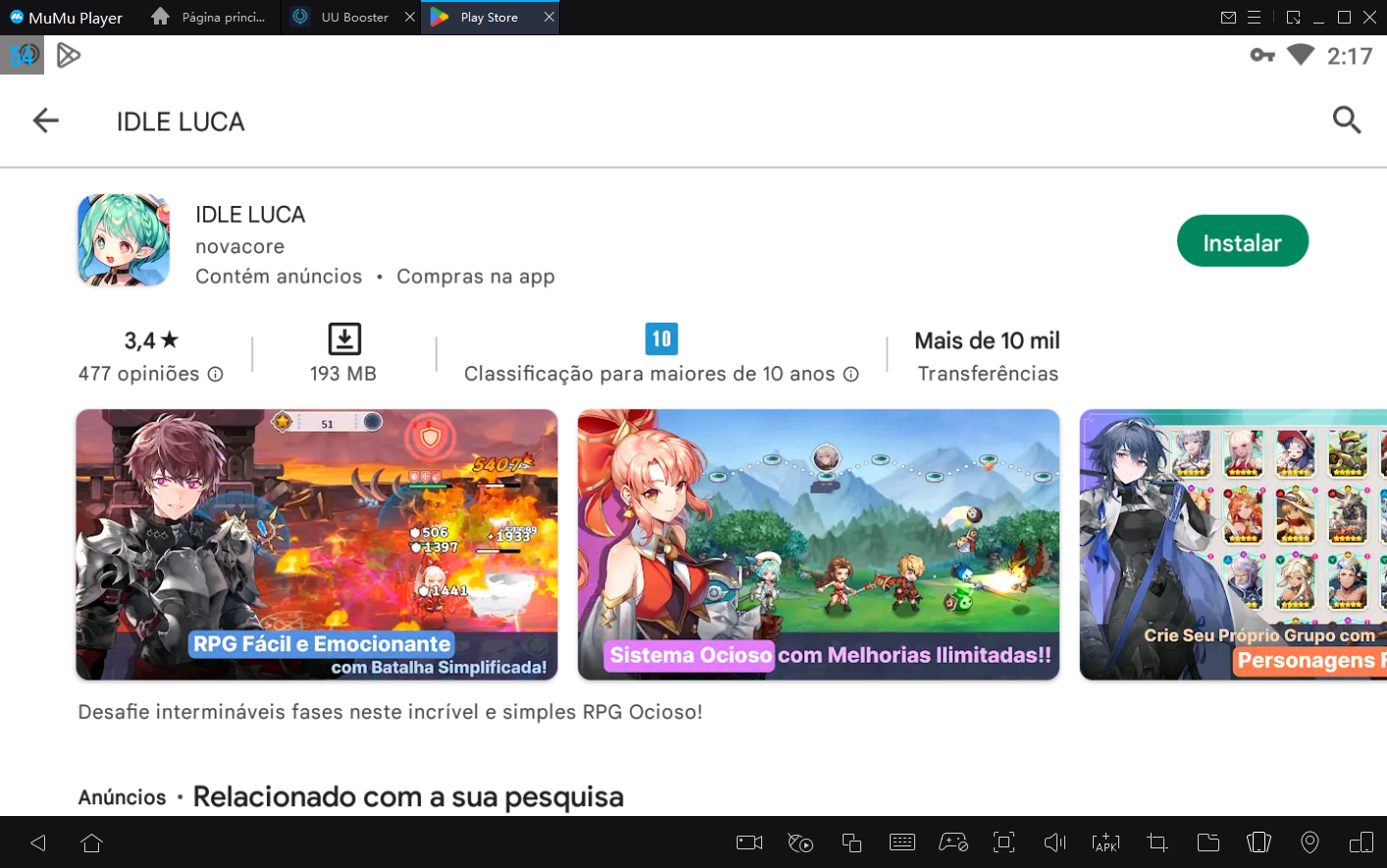Click the Wi-Fi status icon
Image resolution: width=1387 pixels, height=868 pixels.
point(1301,55)
